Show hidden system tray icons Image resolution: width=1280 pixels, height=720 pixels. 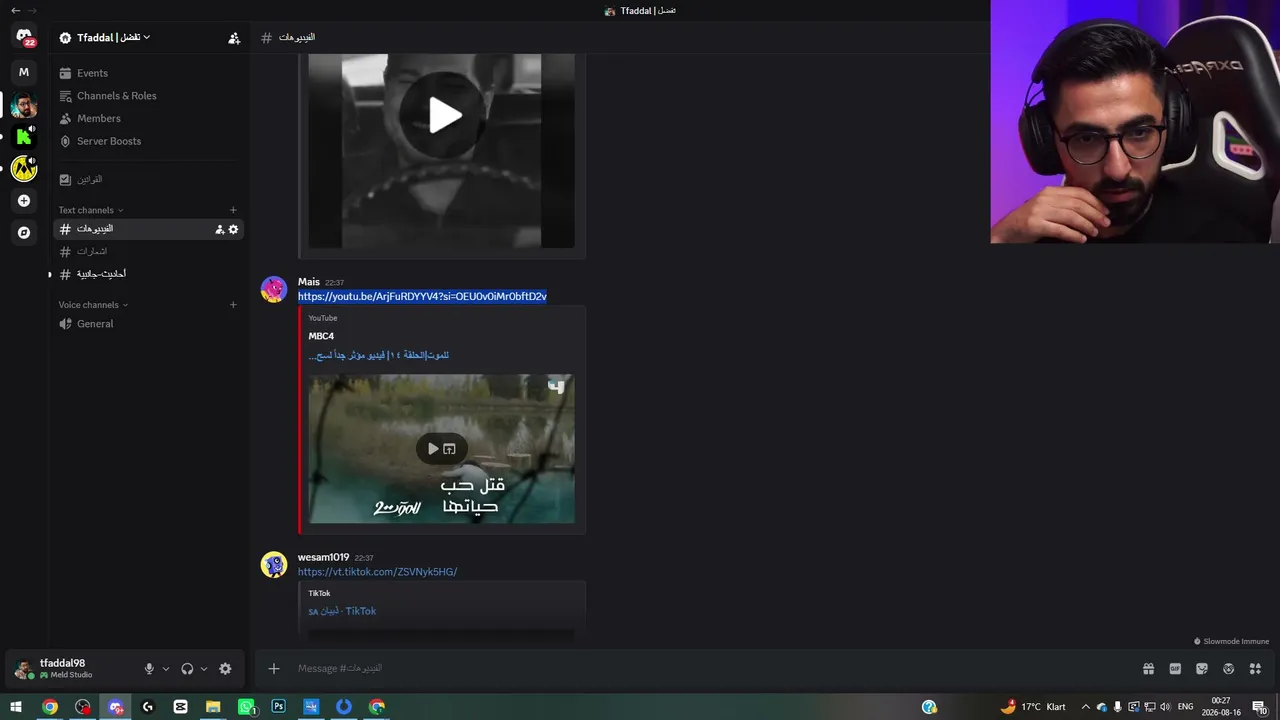1085,707
